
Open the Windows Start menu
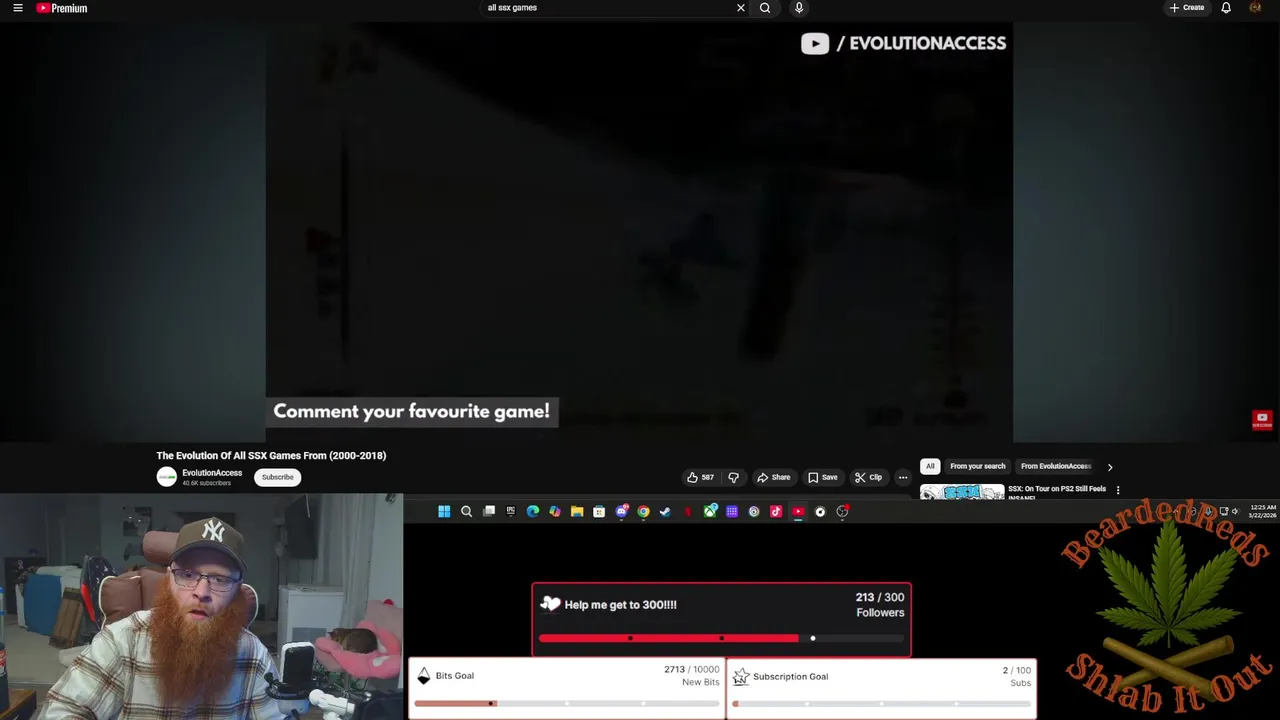click(444, 512)
